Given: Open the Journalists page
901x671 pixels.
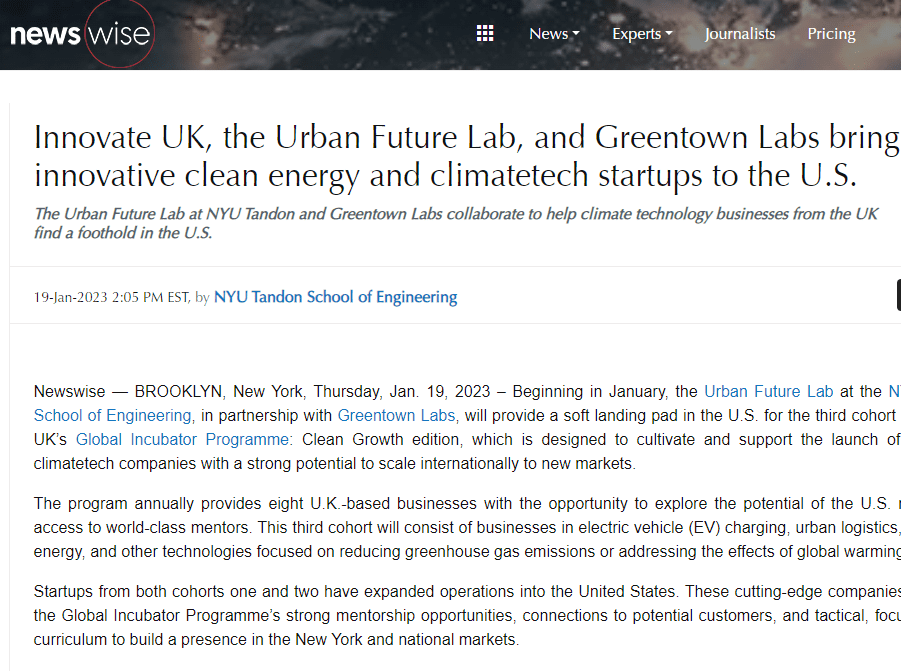Looking at the screenshot, I should tap(740, 34).
